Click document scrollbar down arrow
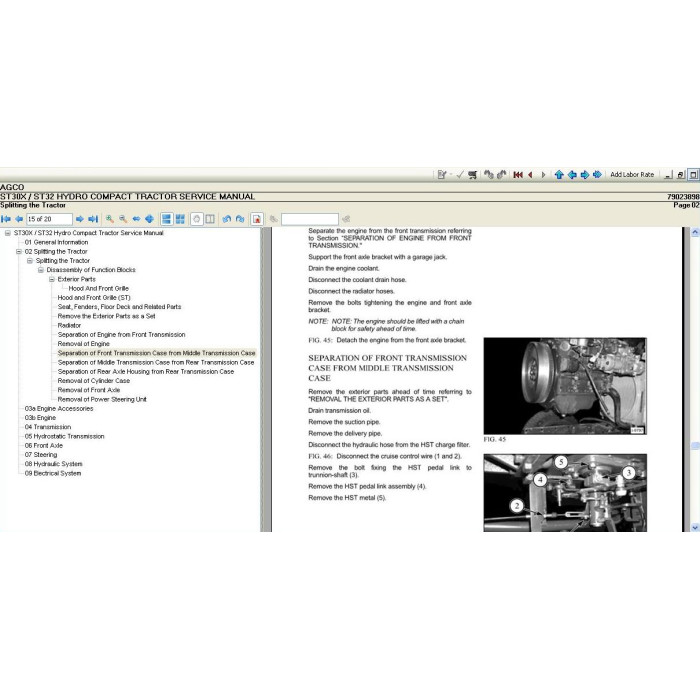700x700 pixels. point(695,527)
